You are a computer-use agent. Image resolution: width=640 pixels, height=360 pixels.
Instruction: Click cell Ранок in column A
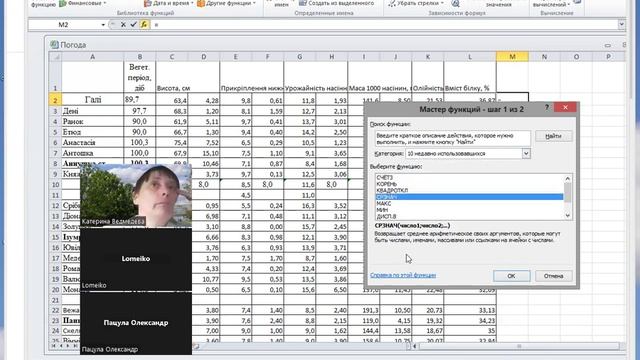tap(92, 122)
